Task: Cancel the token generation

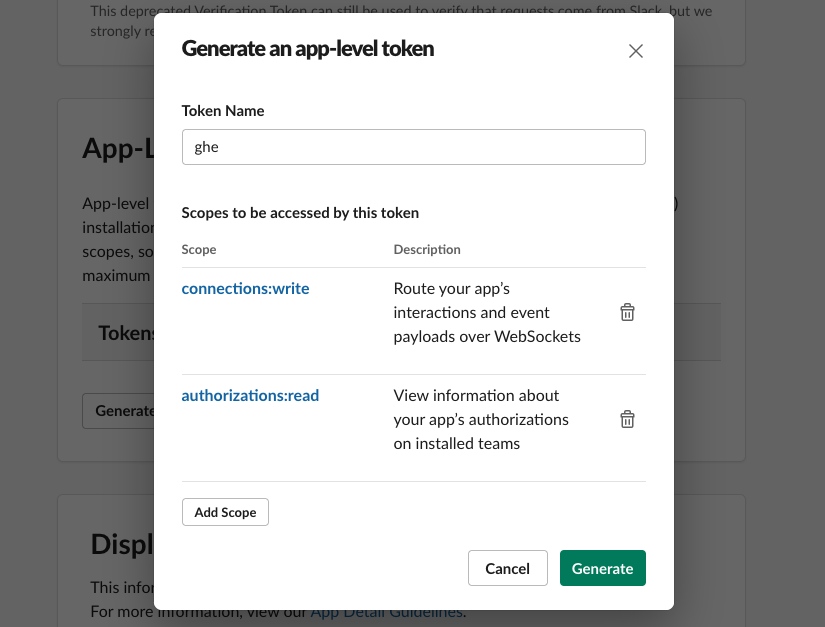Action: [x=507, y=568]
